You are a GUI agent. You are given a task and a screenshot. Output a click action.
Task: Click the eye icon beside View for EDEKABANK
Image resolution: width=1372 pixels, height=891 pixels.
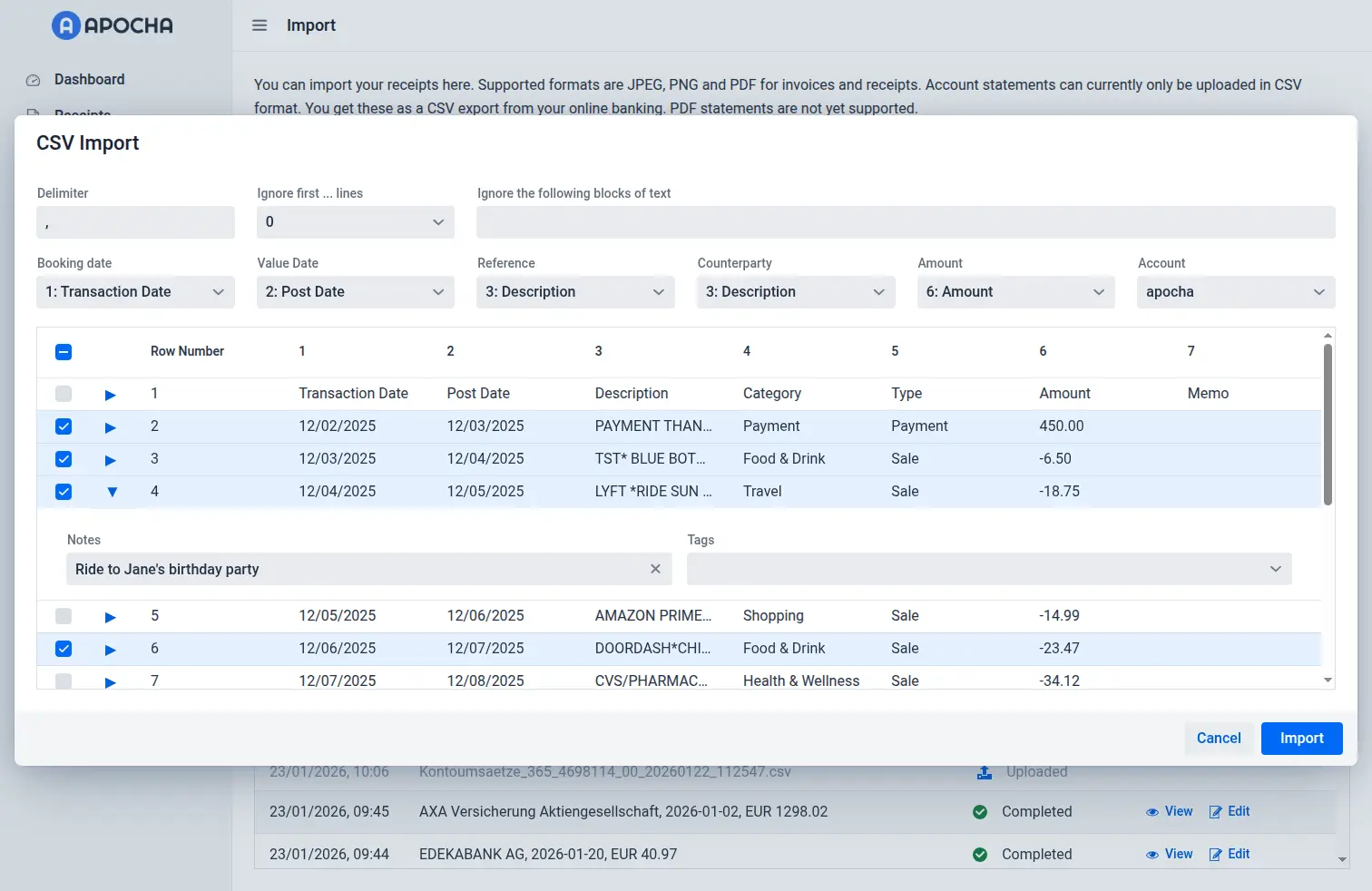pyautogui.click(x=1152, y=854)
